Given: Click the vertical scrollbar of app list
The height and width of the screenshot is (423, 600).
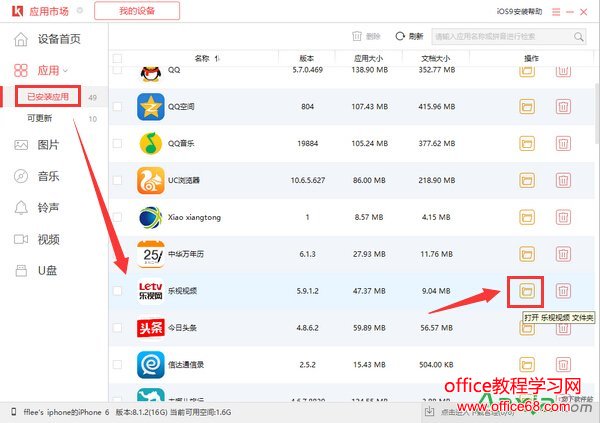Looking at the screenshot, I should [x=597, y=113].
